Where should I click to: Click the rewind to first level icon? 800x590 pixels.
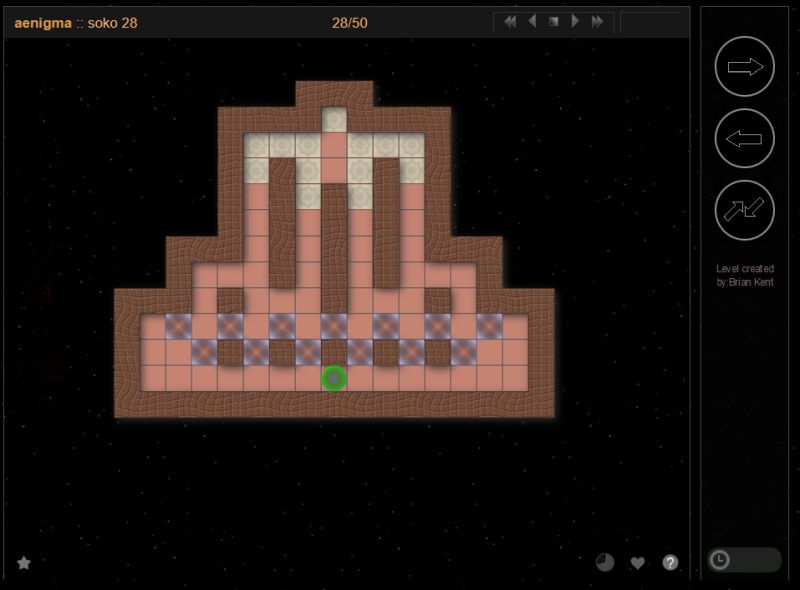pos(510,21)
